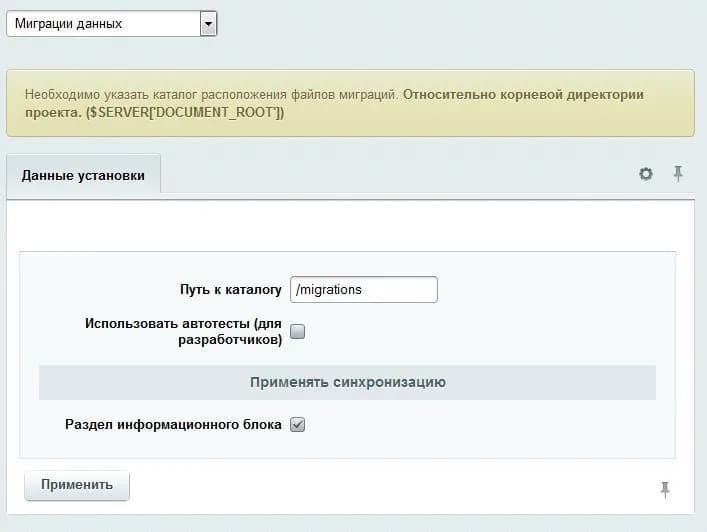Screen dimensions: 707x532
Task: Click the yellow migrations catalog notice
Action: pyautogui.click(x=350, y=103)
